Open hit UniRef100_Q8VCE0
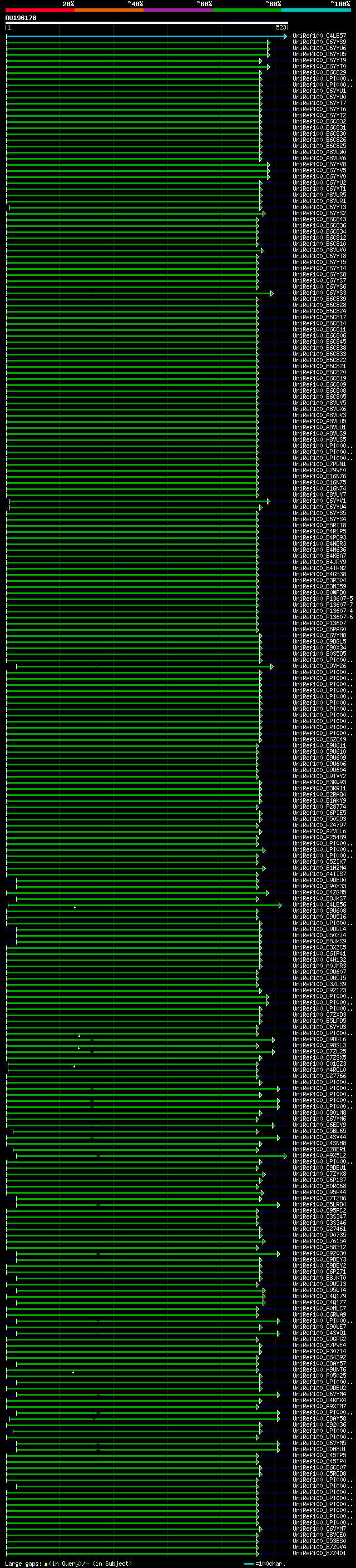Viewport: 356px width, 1568px height. click(x=319, y=1535)
